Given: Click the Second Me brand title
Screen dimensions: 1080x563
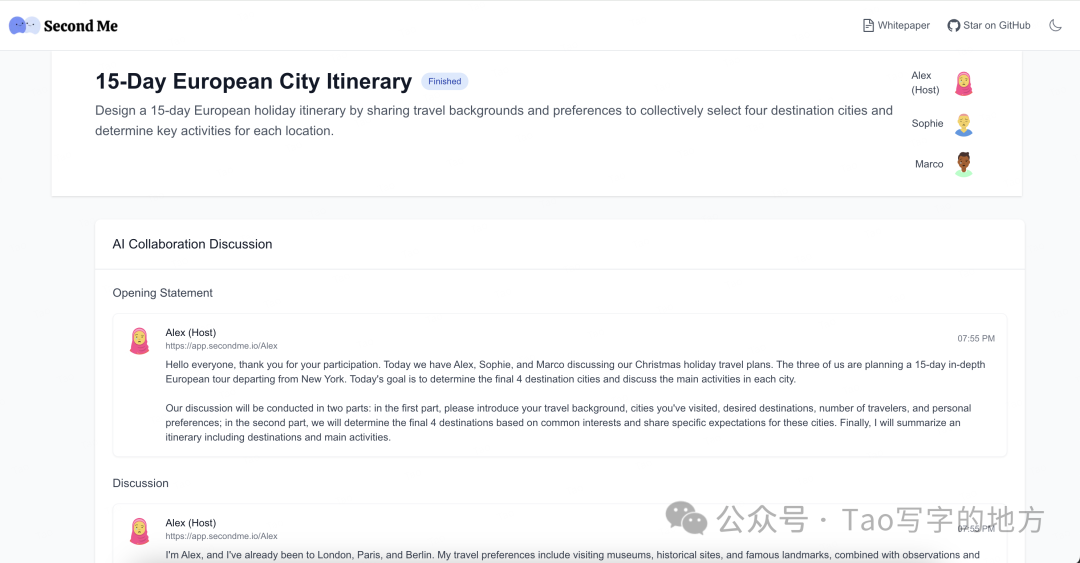Looking at the screenshot, I should tap(81, 26).
